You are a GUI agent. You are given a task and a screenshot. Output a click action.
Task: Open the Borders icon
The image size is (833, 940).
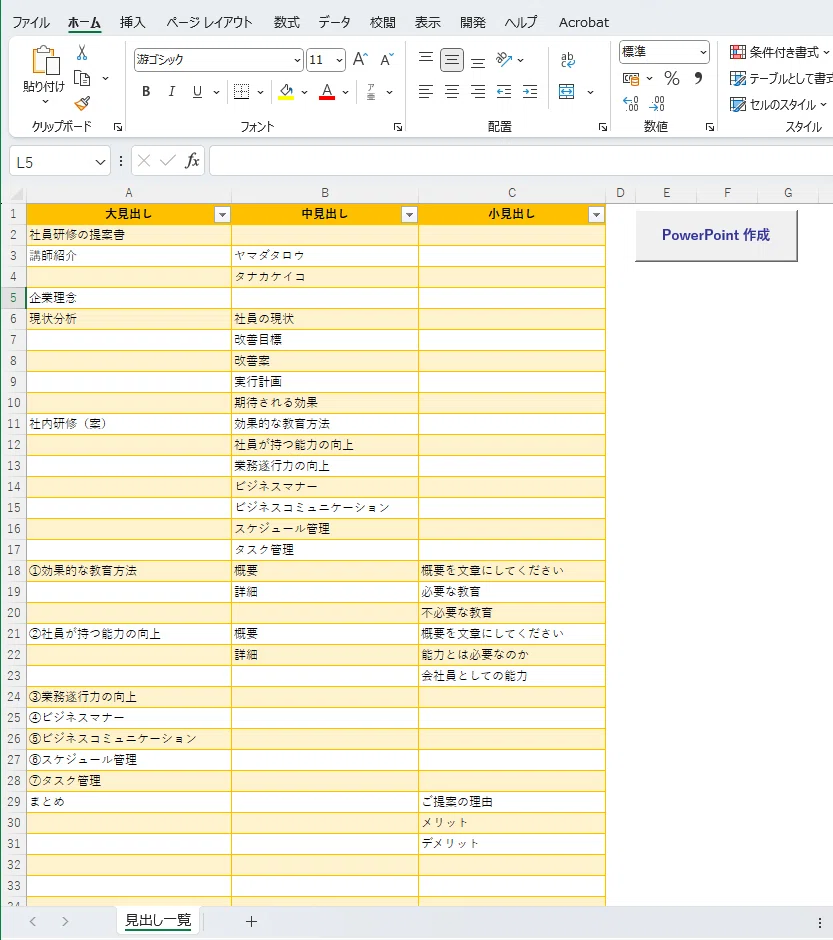(x=242, y=92)
